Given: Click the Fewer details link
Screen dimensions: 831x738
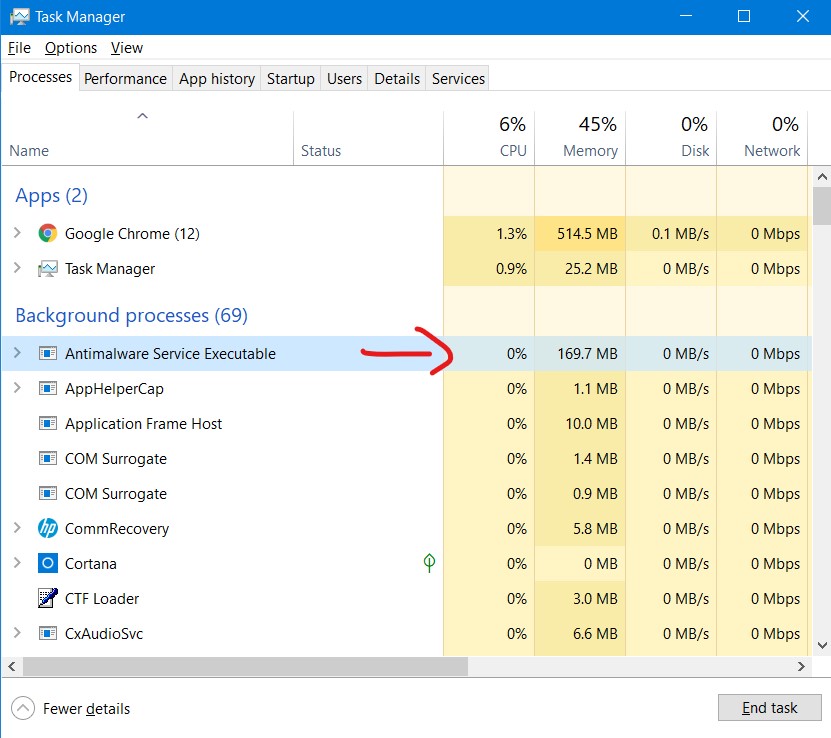Looking at the screenshot, I should coord(86,709).
